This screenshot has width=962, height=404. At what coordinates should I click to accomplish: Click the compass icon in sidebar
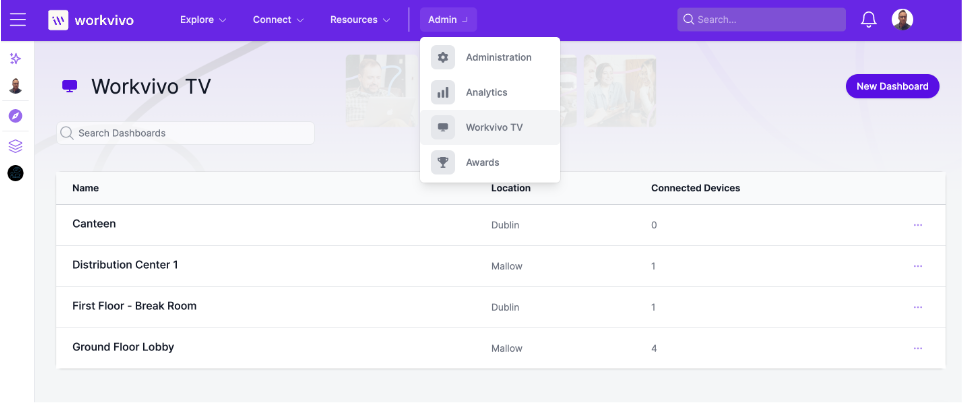click(15, 116)
